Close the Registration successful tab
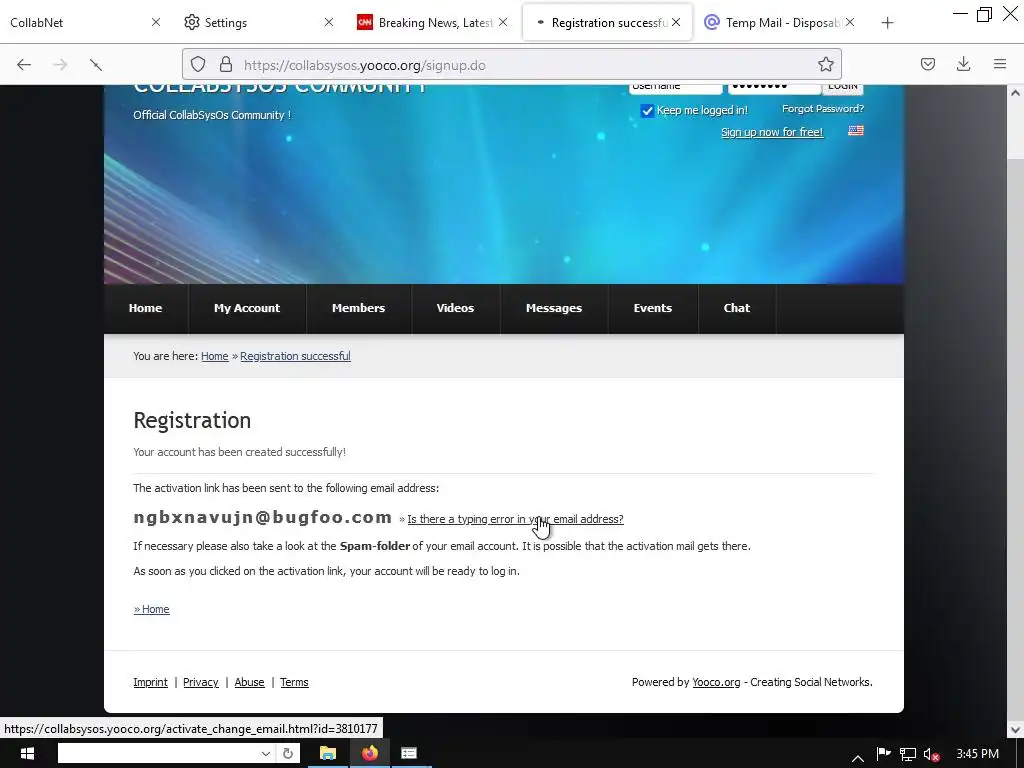Screen dimensions: 1024x768 coord(676,22)
